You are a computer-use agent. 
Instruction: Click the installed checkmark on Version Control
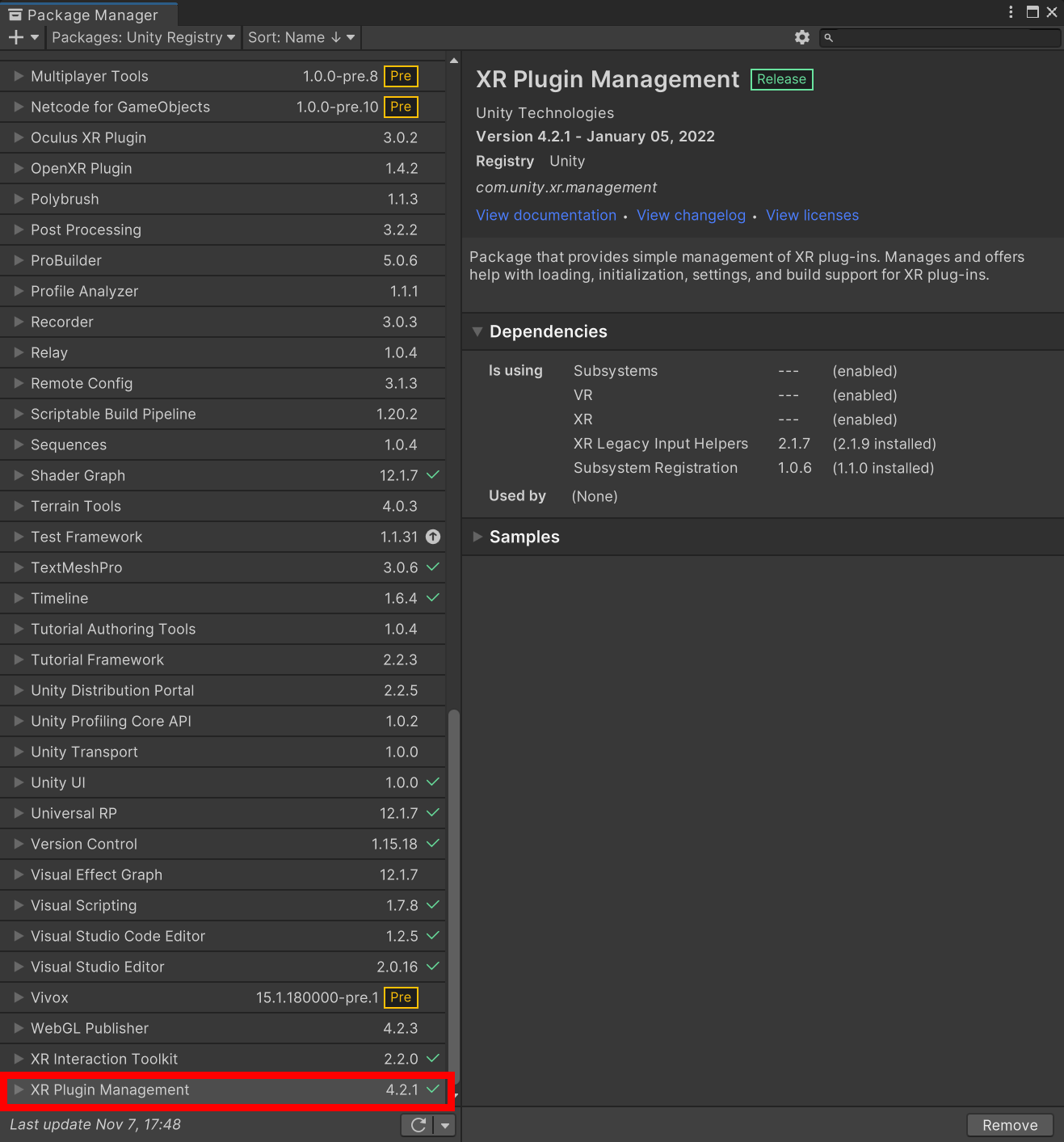[433, 843]
